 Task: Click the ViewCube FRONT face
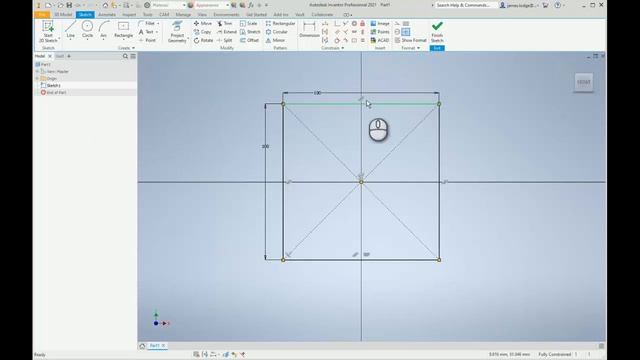point(584,82)
